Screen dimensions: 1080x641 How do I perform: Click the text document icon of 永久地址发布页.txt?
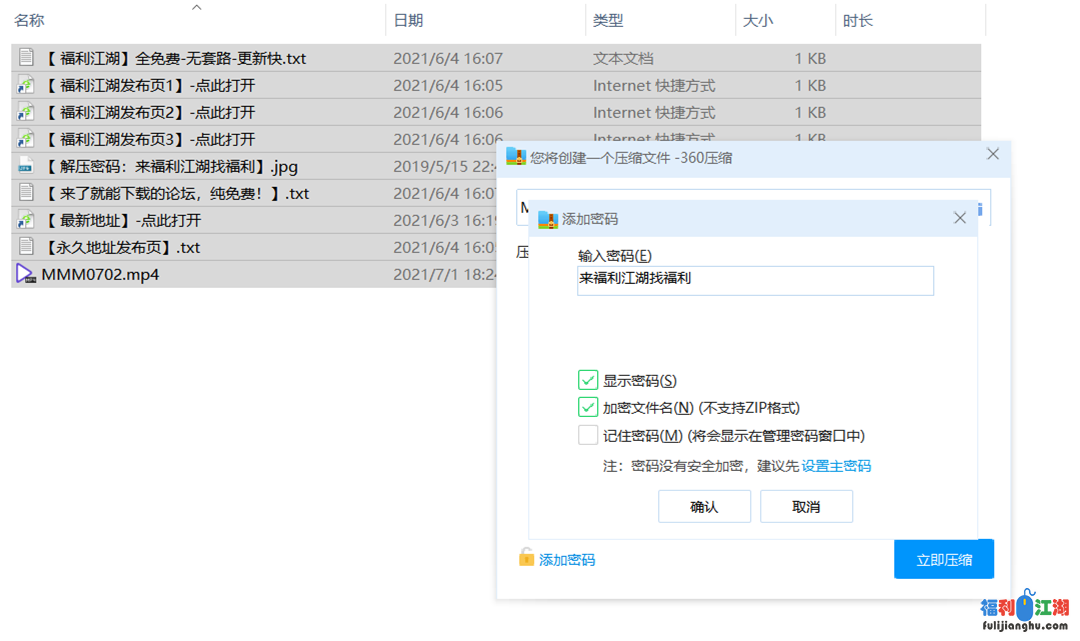pyautogui.click(x=25, y=246)
